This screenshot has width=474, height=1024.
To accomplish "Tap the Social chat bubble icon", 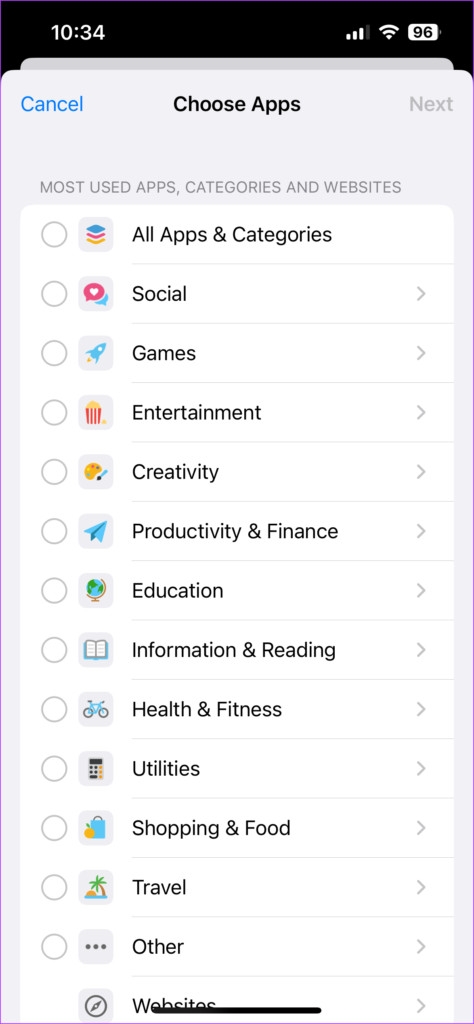I will [x=96, y=294].
